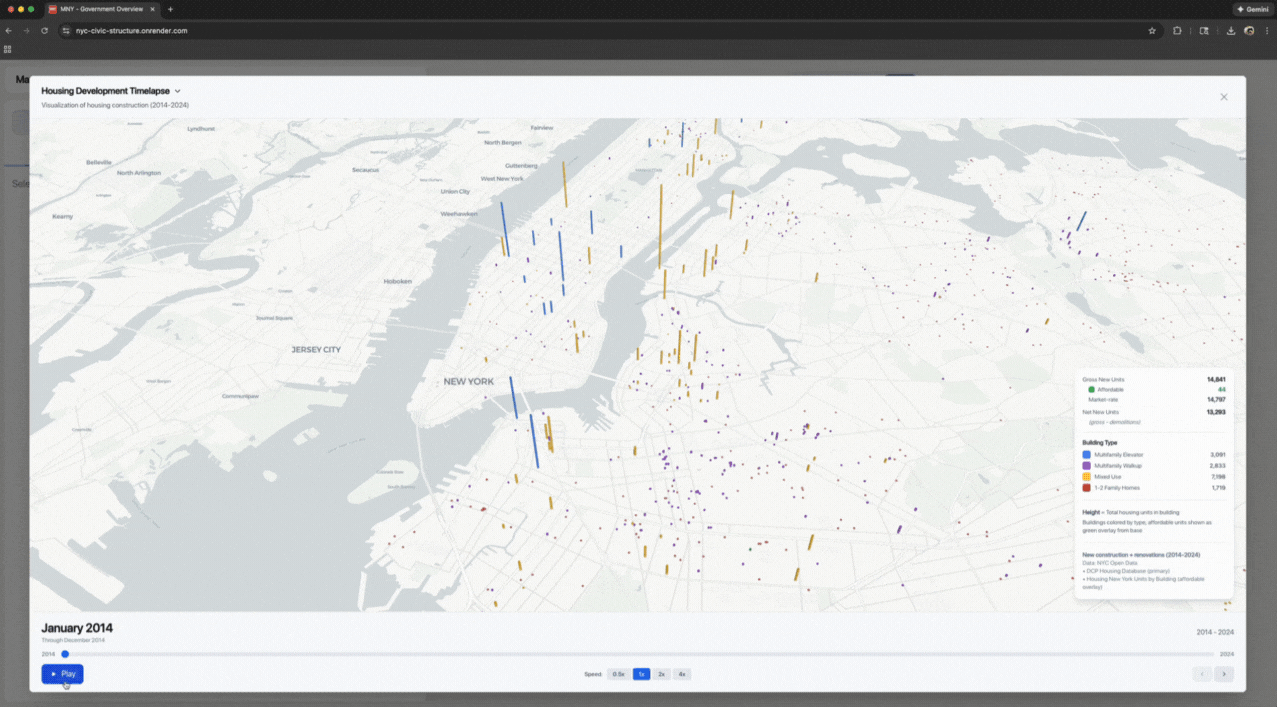This screenshot has height=707, width=1277.
Task: Select the 1x speed option
Action: coord(641,674)
